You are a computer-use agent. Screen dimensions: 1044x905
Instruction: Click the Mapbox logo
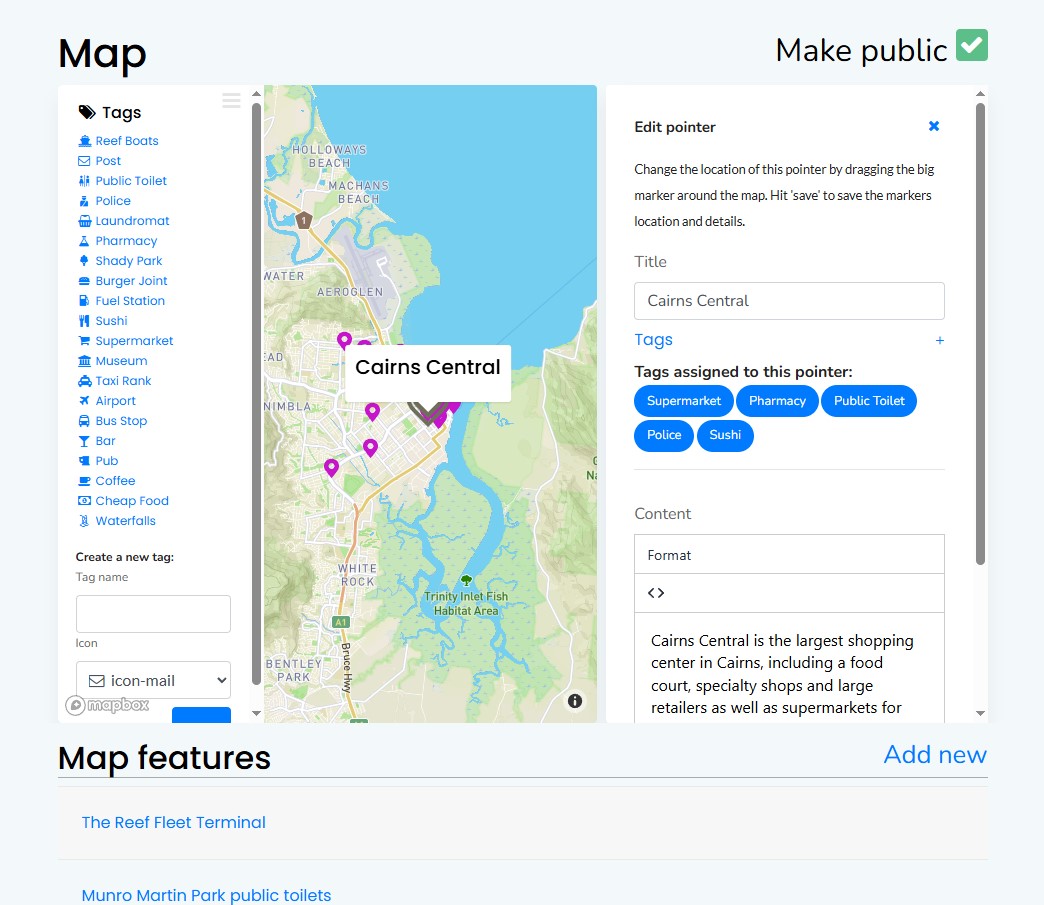coord(108,705)
